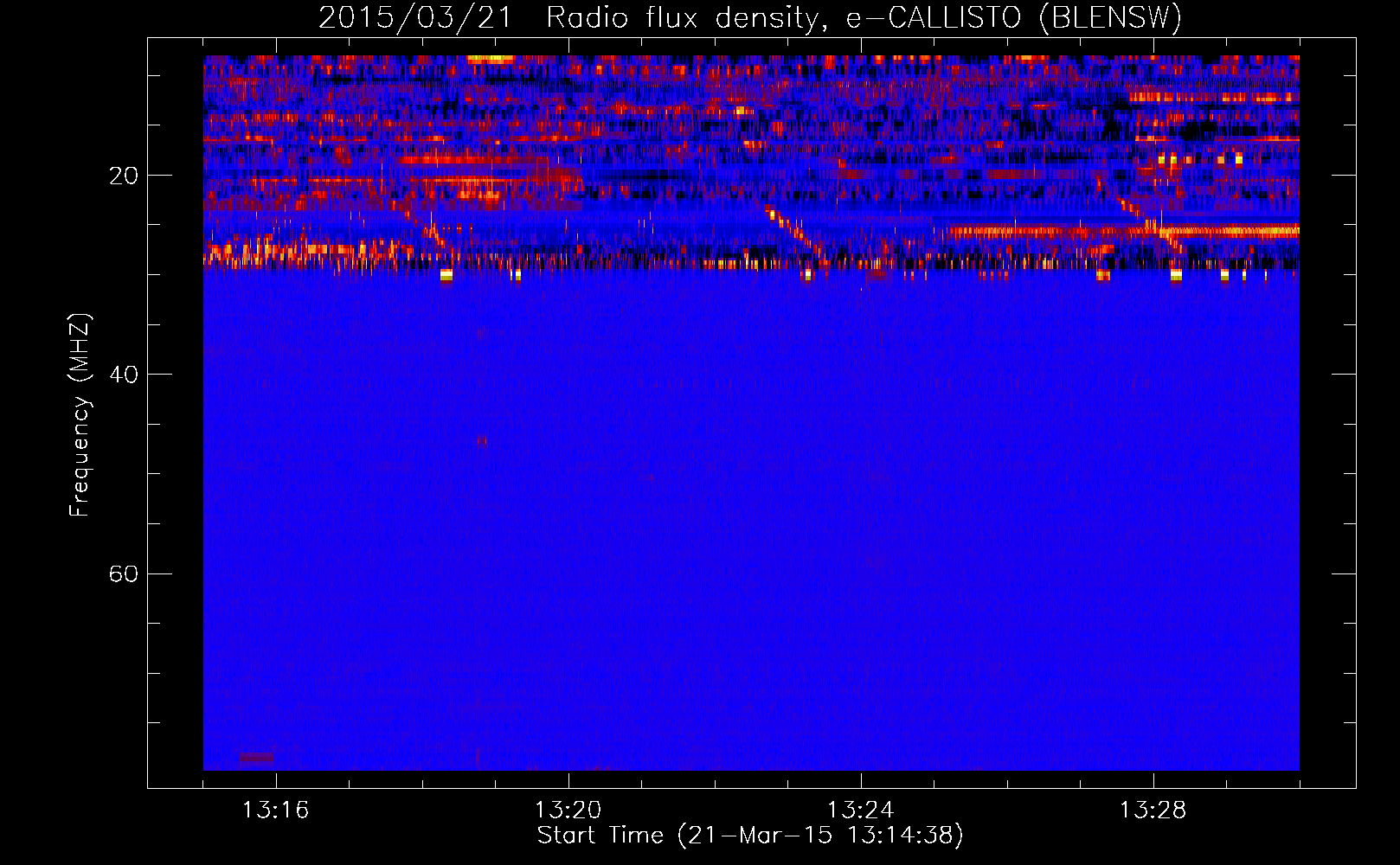Click the date '2015/03/21' in the title
This screenshot has height=865, width=1400.
(x=415, y=18)
